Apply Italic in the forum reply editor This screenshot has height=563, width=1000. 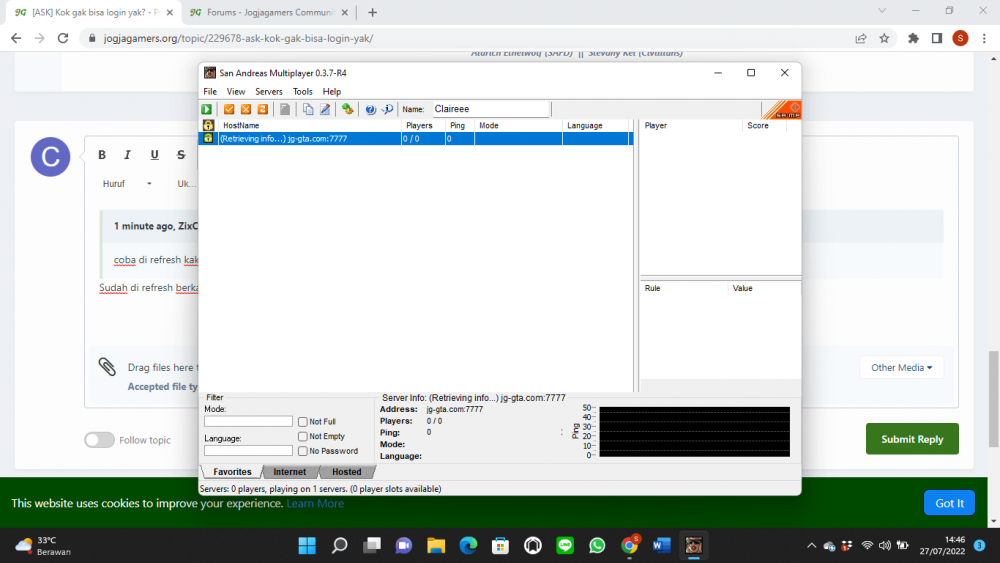(x=128, y=155)
